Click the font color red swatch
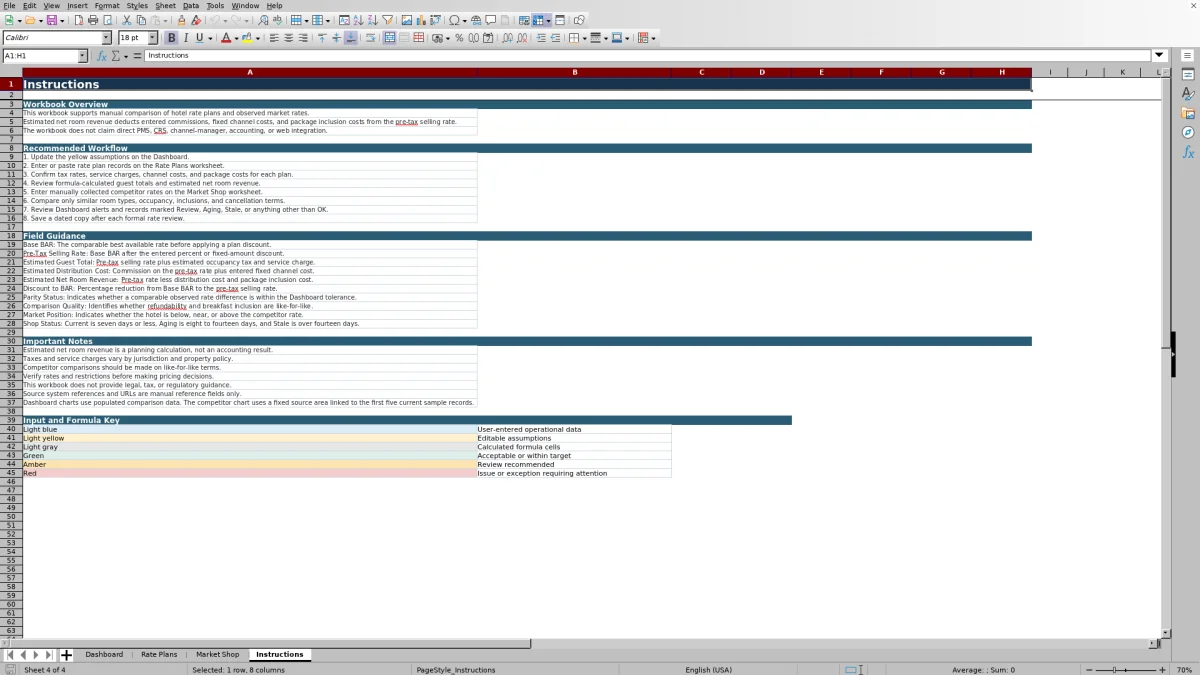The height and width of the screenshot is (675, 1200). tap(225, 38)
